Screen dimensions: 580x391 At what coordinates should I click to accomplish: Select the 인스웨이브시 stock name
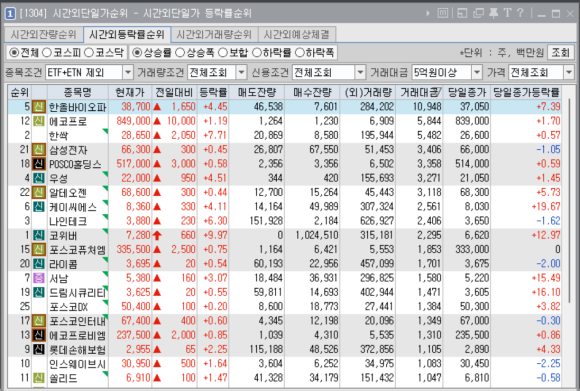click(x=78, y=364)
